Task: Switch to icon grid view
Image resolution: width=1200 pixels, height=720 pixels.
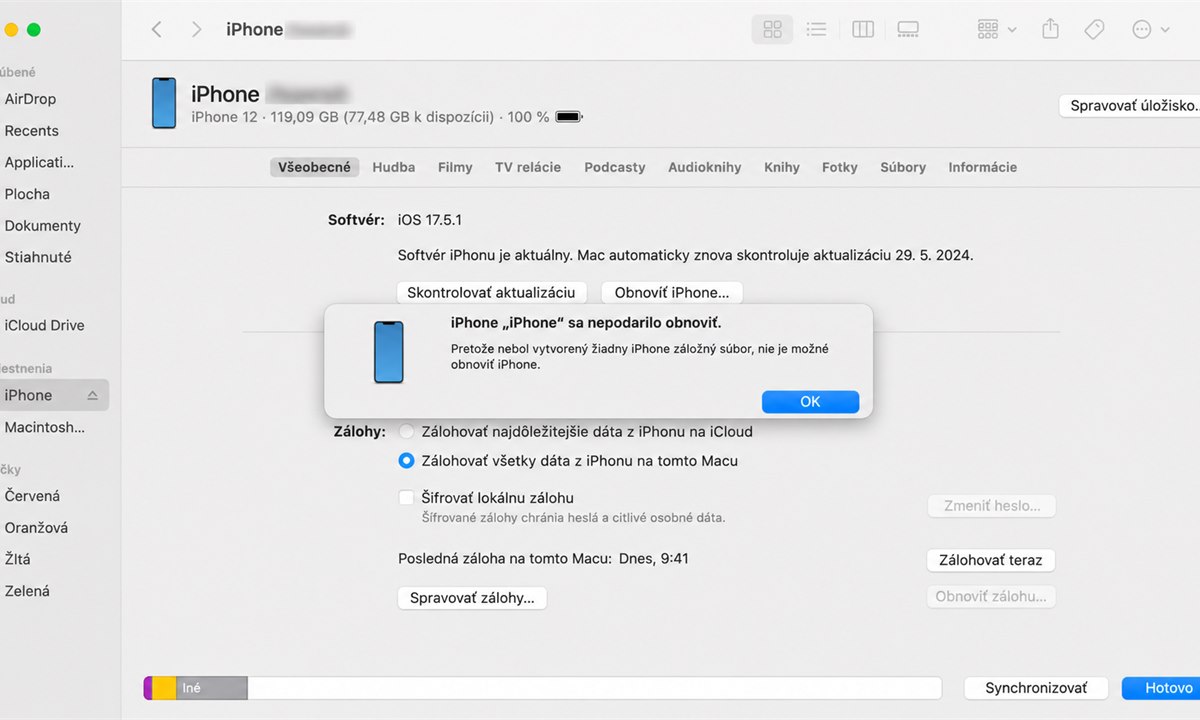Action: point(772,30)
